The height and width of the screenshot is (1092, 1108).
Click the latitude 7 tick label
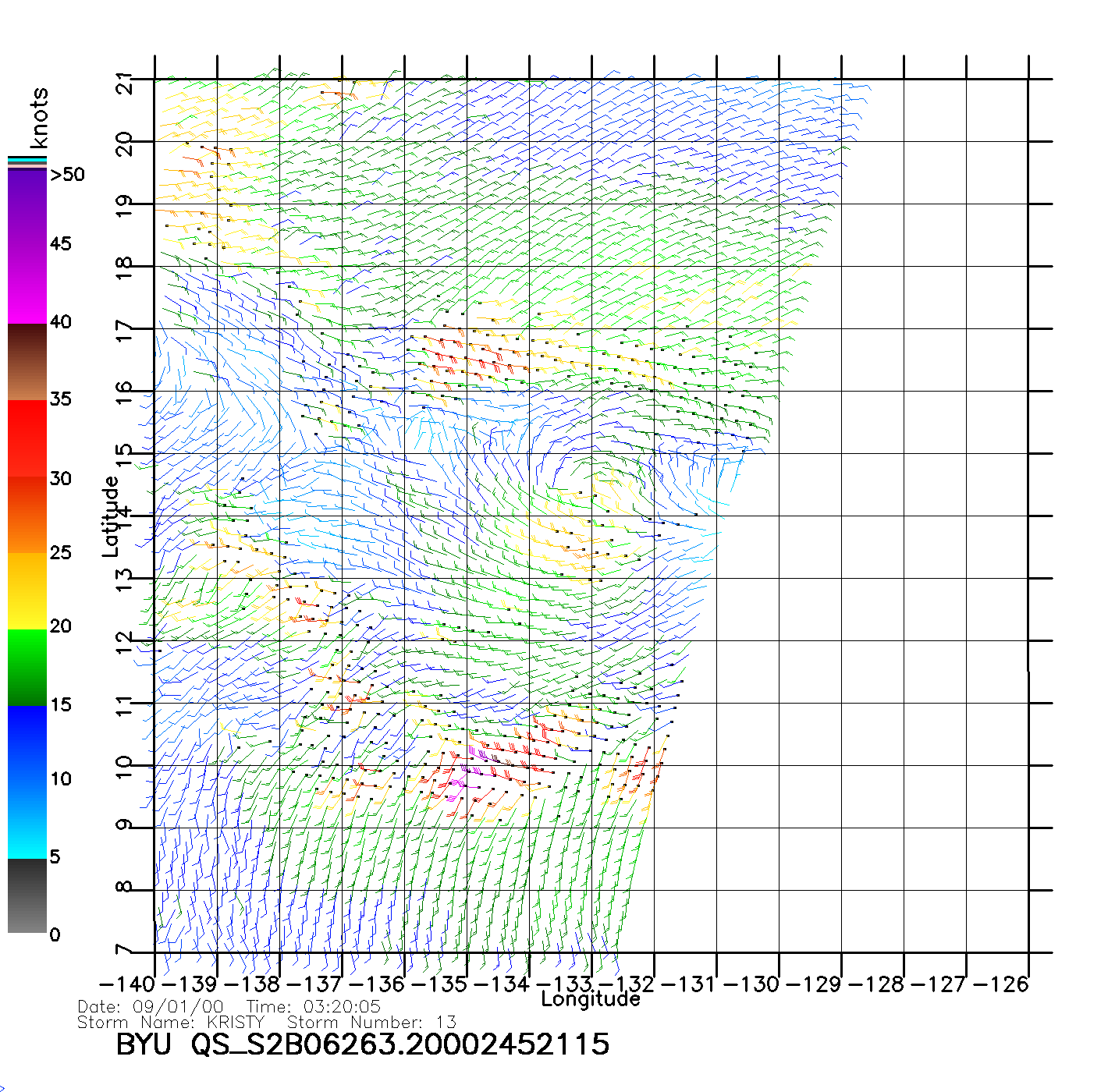point(125,950)
